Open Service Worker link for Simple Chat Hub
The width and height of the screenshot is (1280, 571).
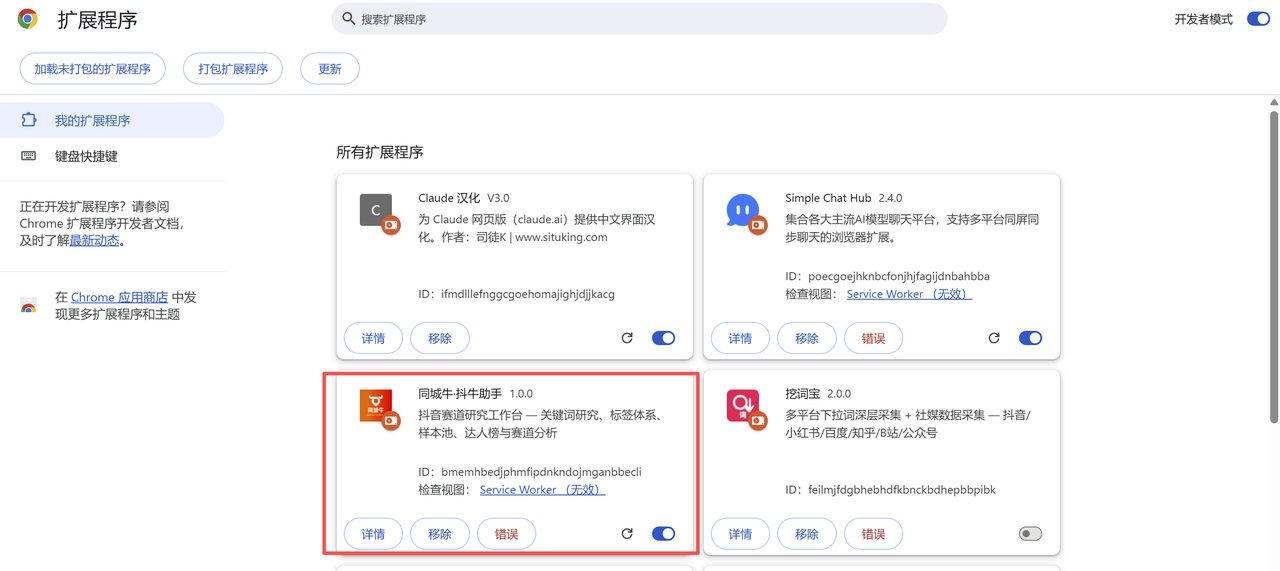909,294
